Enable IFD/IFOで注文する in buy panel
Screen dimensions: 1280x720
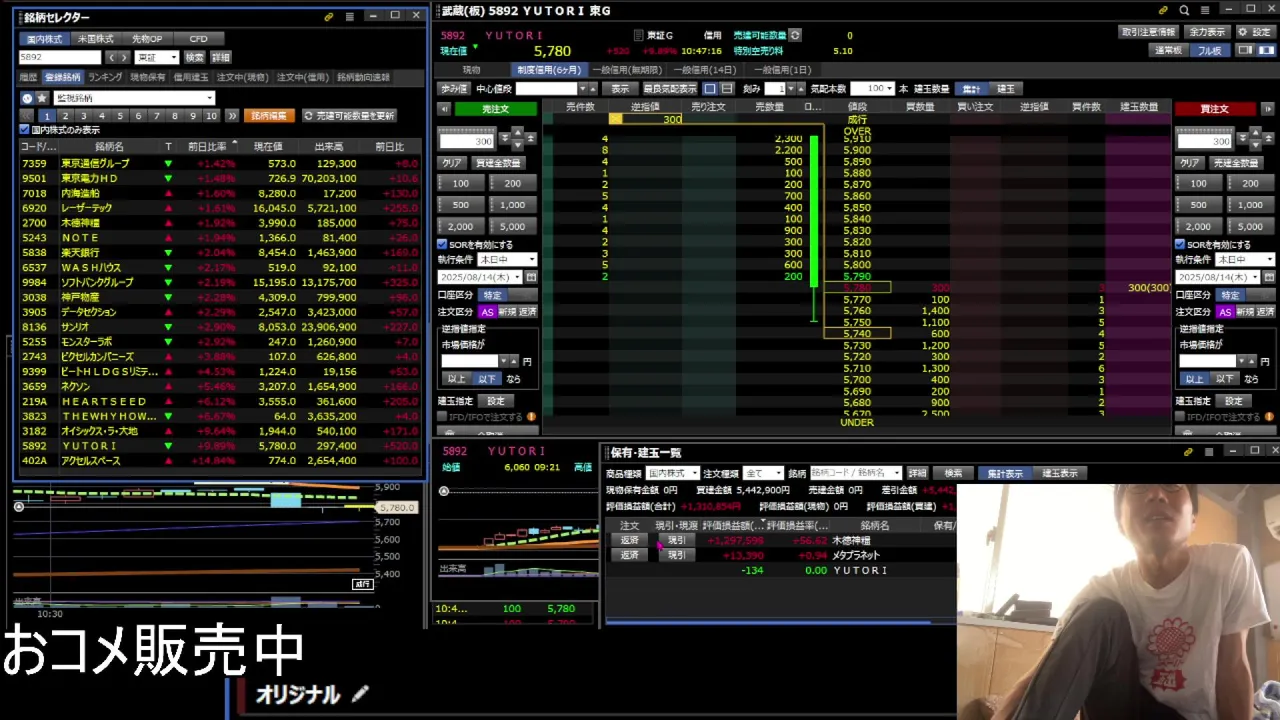1180,417
